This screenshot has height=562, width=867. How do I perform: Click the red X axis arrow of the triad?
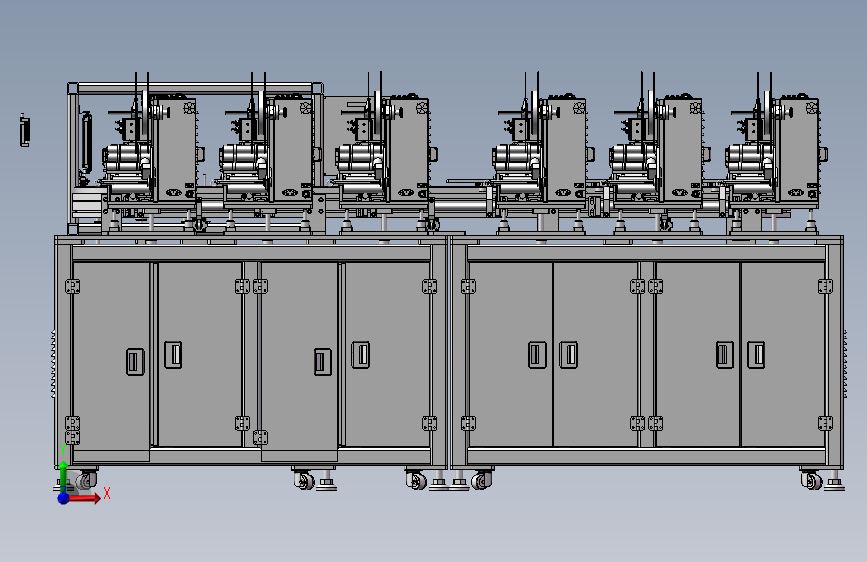point(83,498)
